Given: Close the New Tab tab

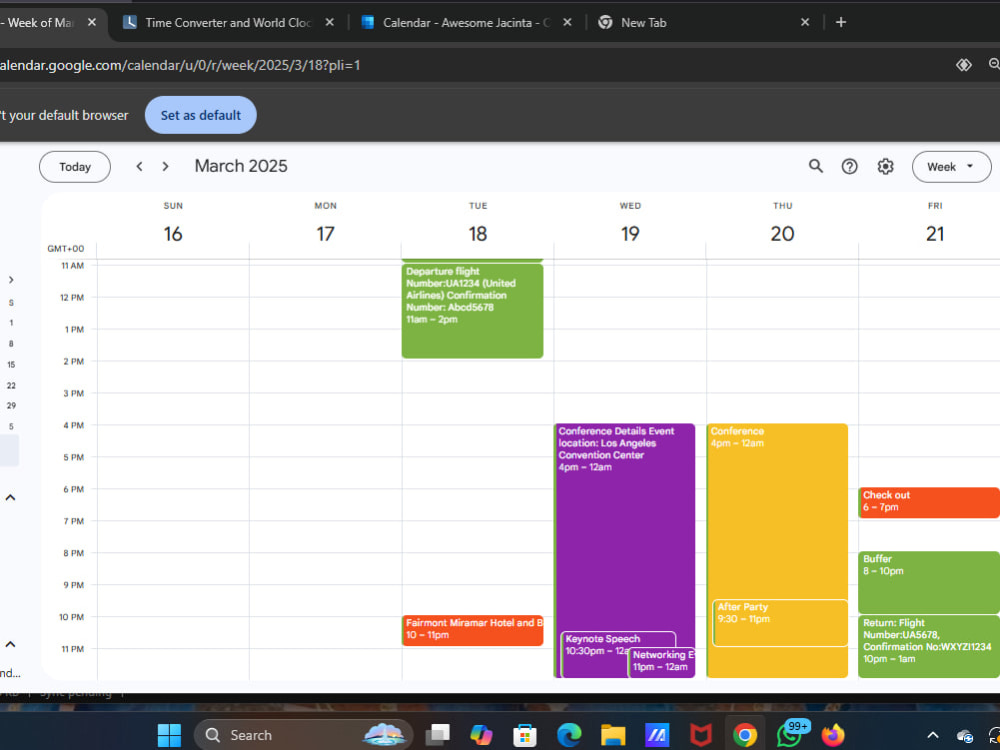Looking at the screenshot, I should [x=805, y=22].
